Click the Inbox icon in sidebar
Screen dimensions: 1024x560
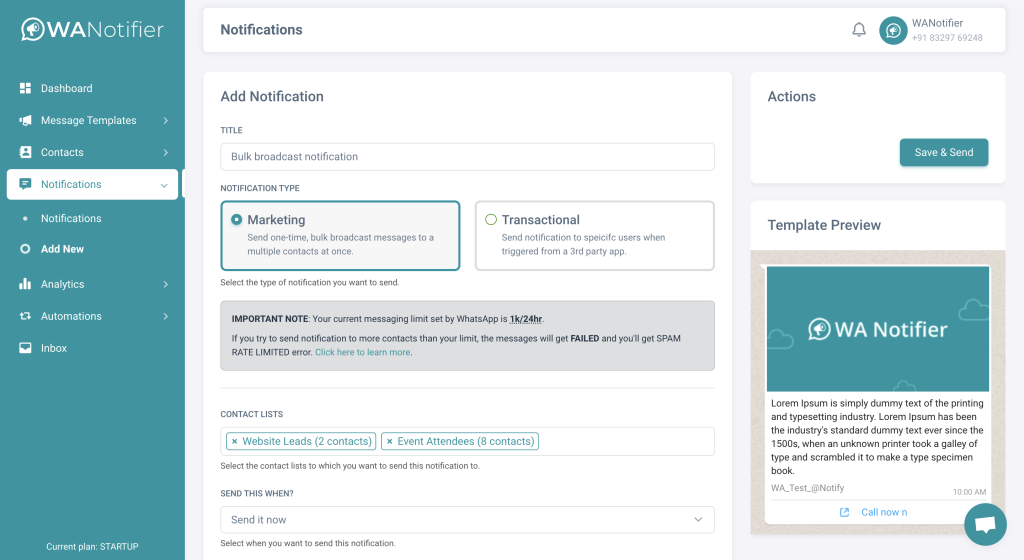tap(26, 348)
